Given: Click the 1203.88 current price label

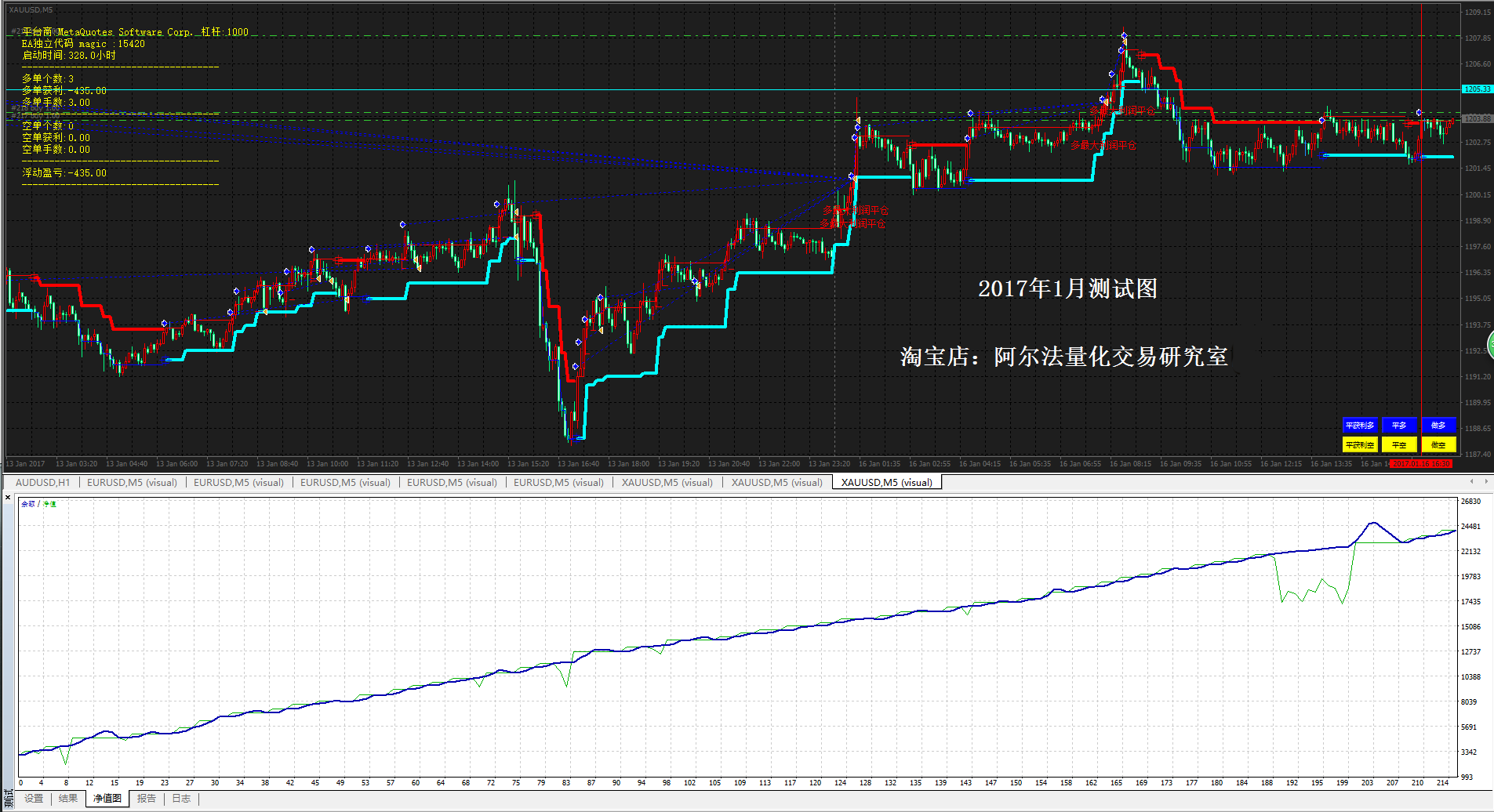Looking at the screenshot, I should 1478,118.
